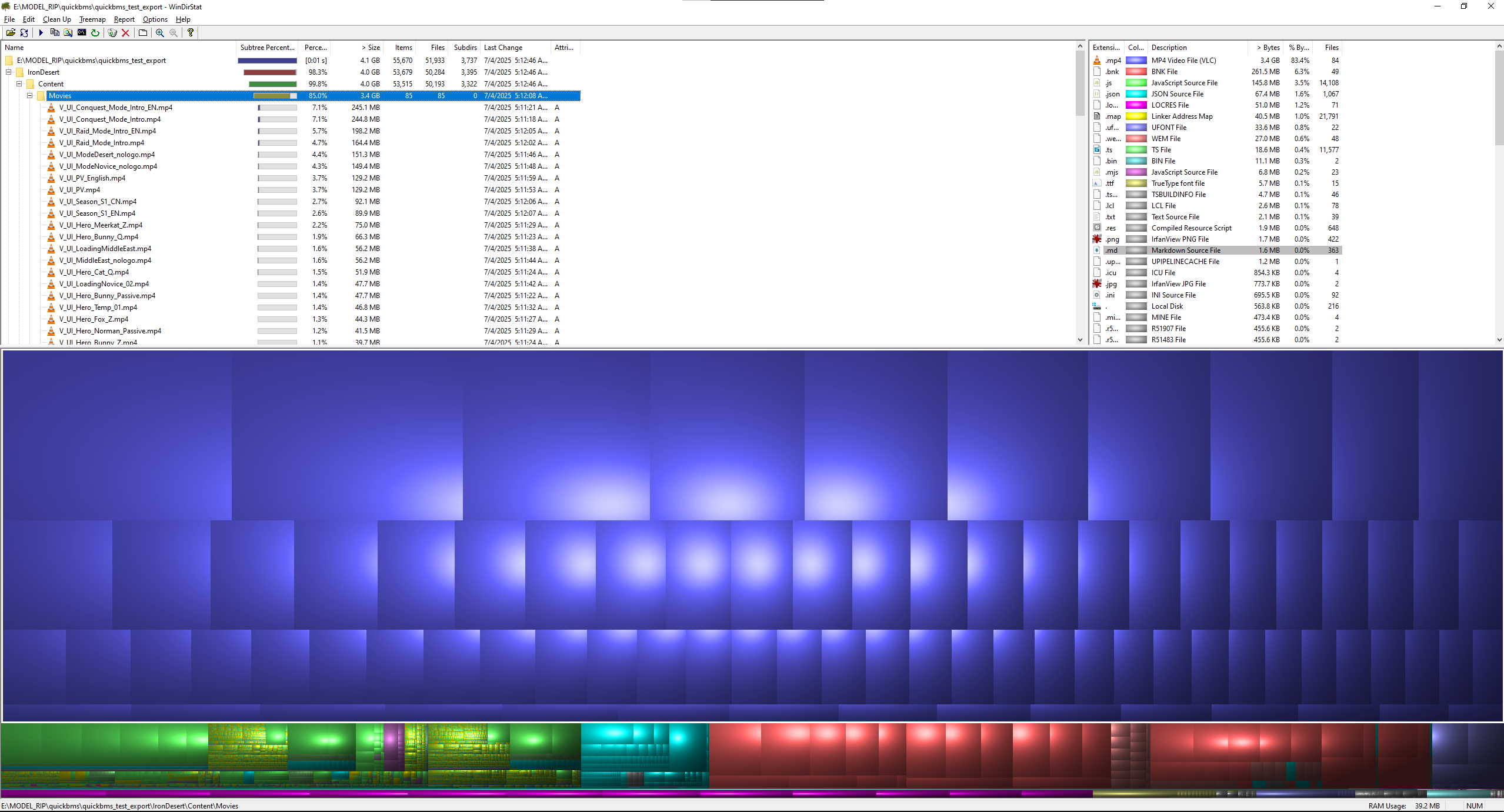The image size is (1504, 812).
Task: Click the Command Prompt Here icon
Action: coord(82,33)
